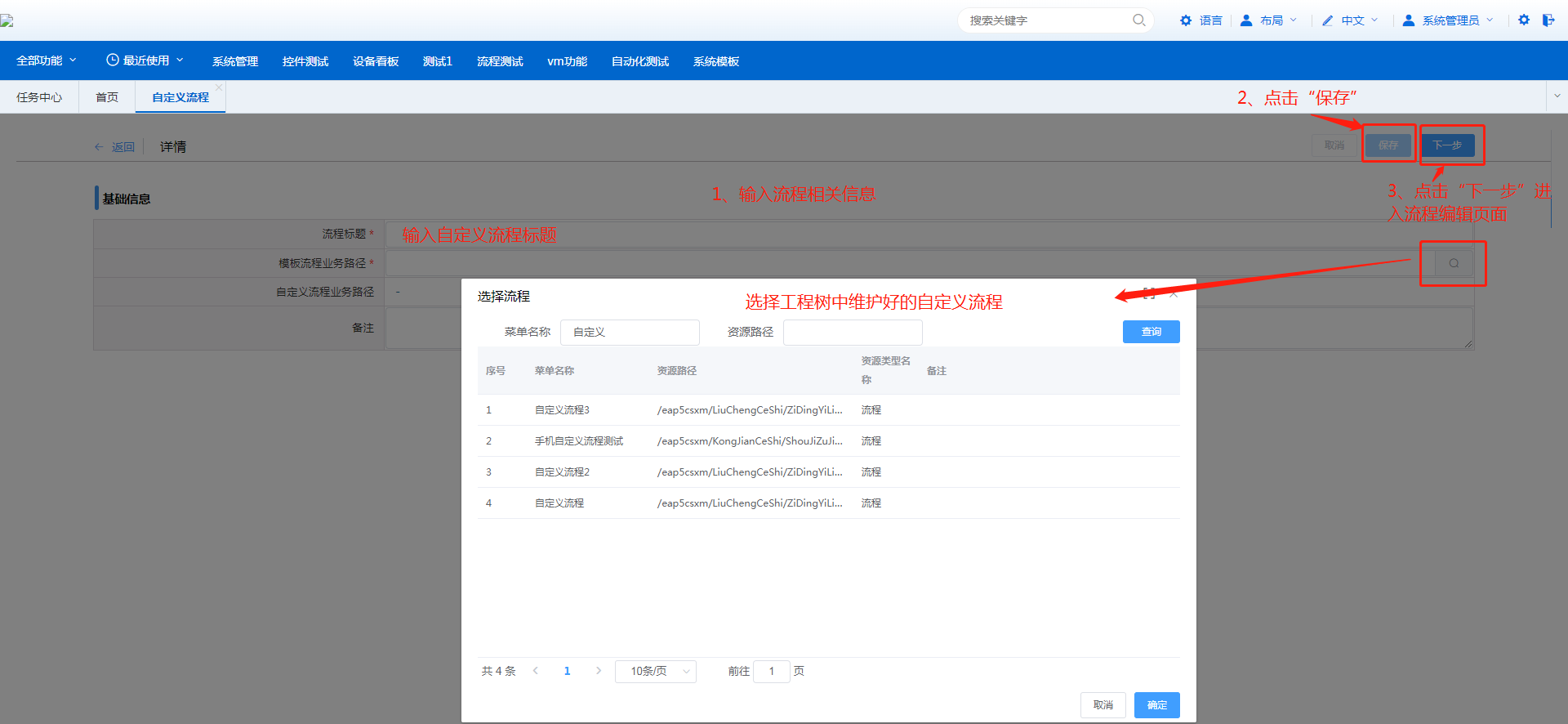Expand the 全部功能 dropdown menu

click(47, 60)
